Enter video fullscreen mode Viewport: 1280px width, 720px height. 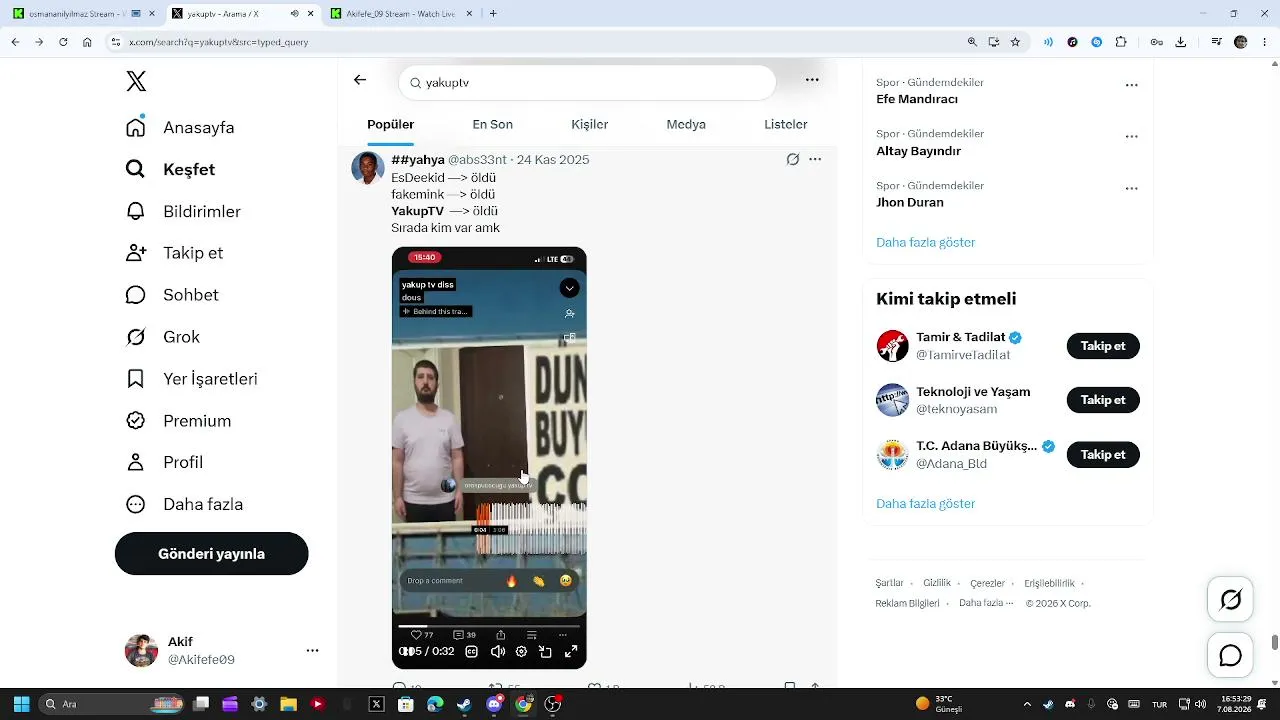571,652
